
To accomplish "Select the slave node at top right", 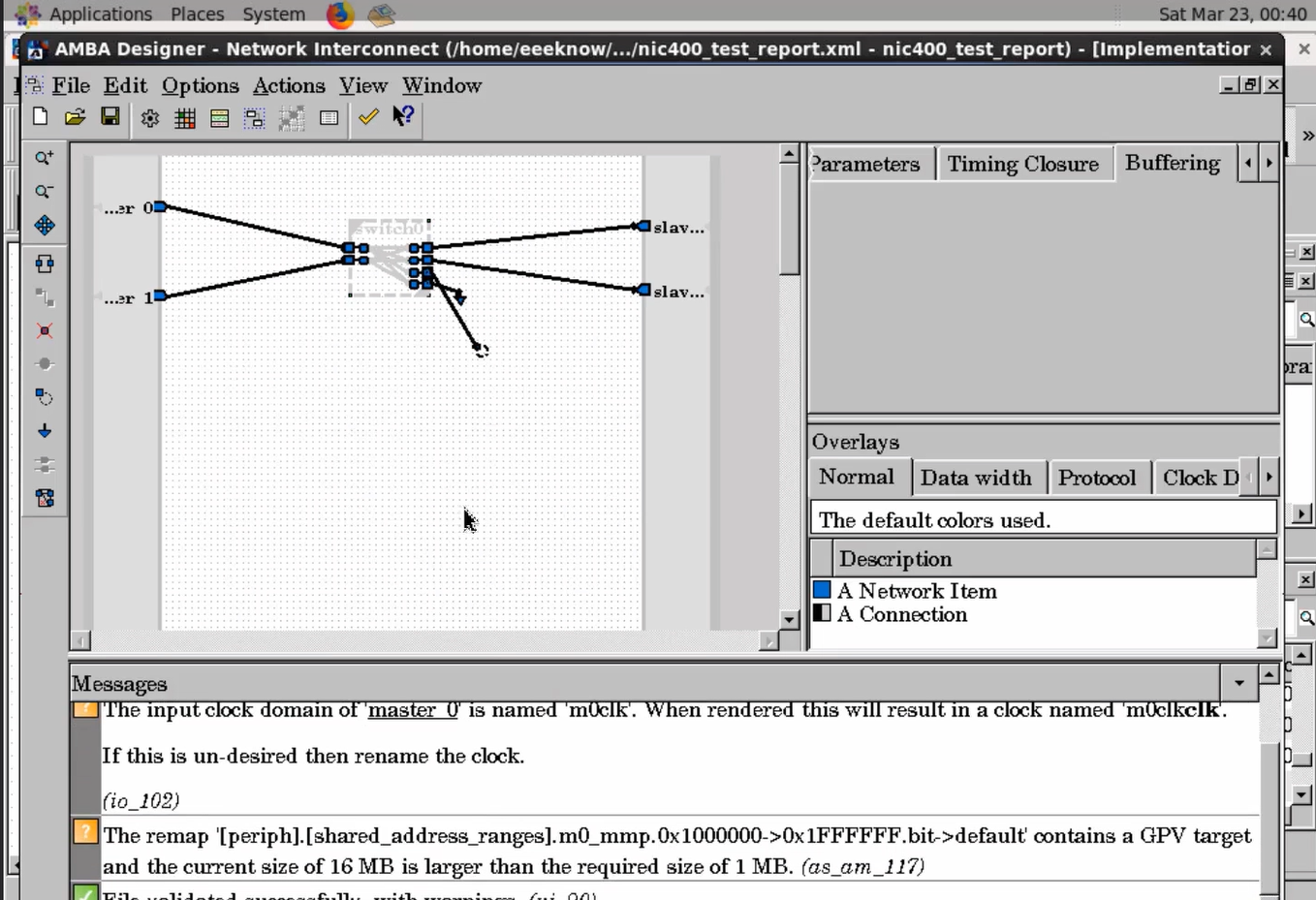I will 643,226.
